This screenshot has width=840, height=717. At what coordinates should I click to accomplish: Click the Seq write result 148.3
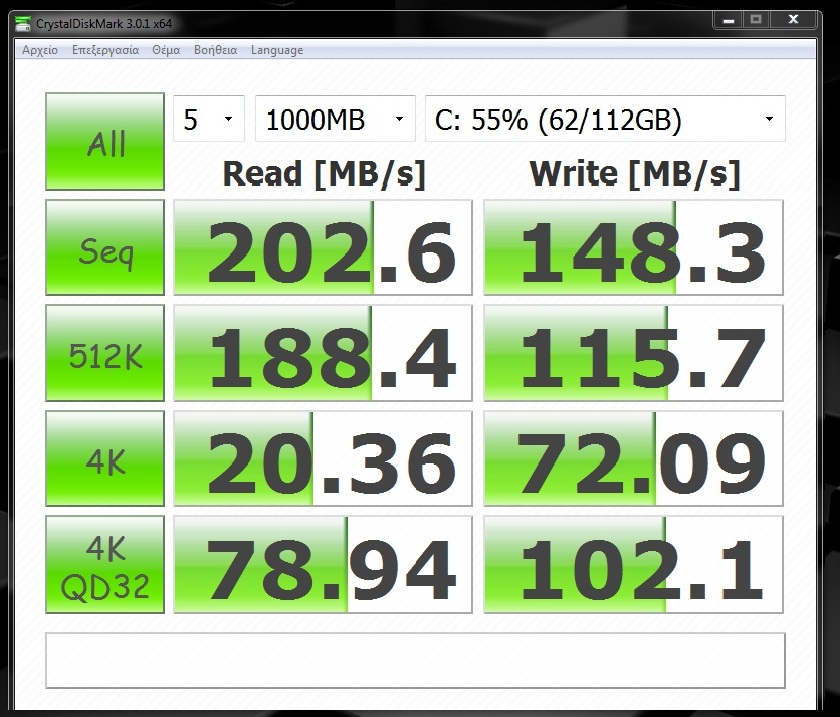pos(633,248)
